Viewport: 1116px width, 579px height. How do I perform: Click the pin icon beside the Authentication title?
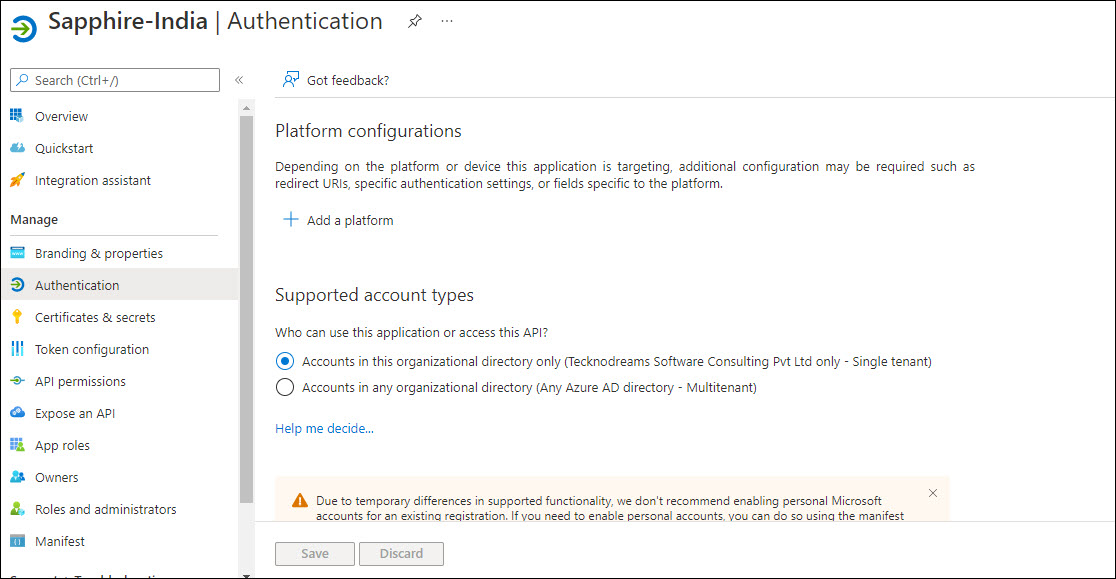(415, 21)
